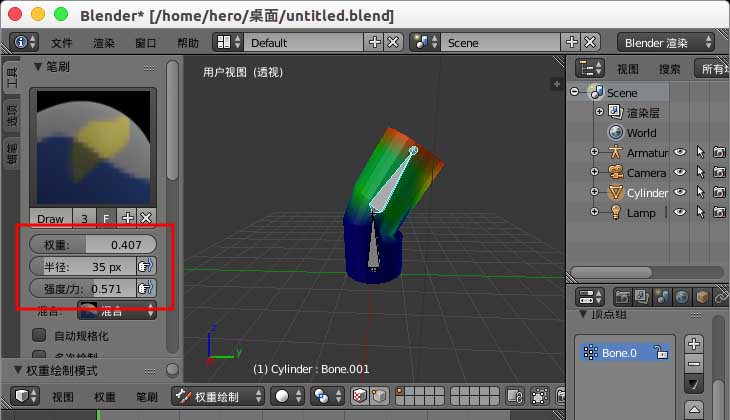Open the 视图 menu in 3D view header

tap(62, 397)
